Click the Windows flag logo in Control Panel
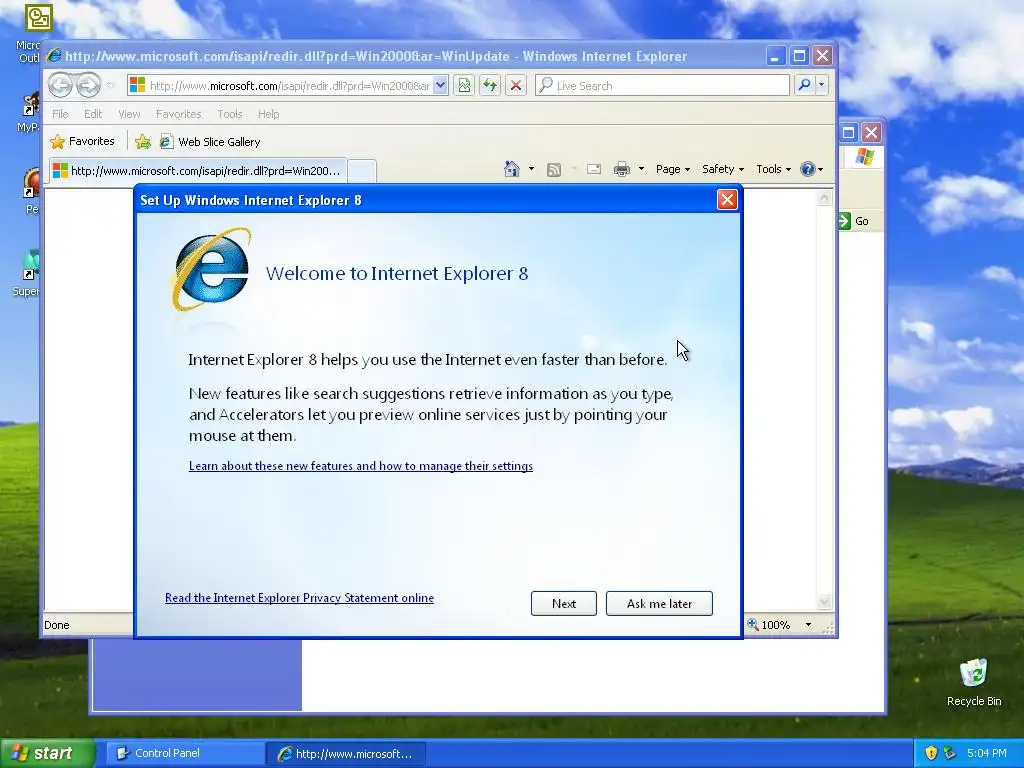The image size is (1024, 768). [864, 157]
